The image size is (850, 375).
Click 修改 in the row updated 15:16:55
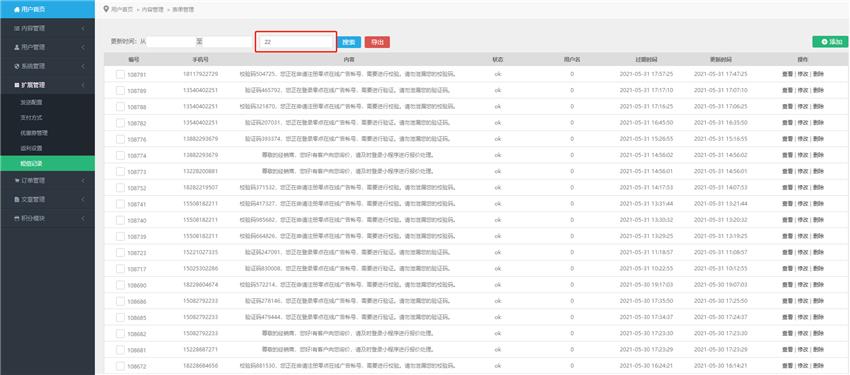(803, 139)
